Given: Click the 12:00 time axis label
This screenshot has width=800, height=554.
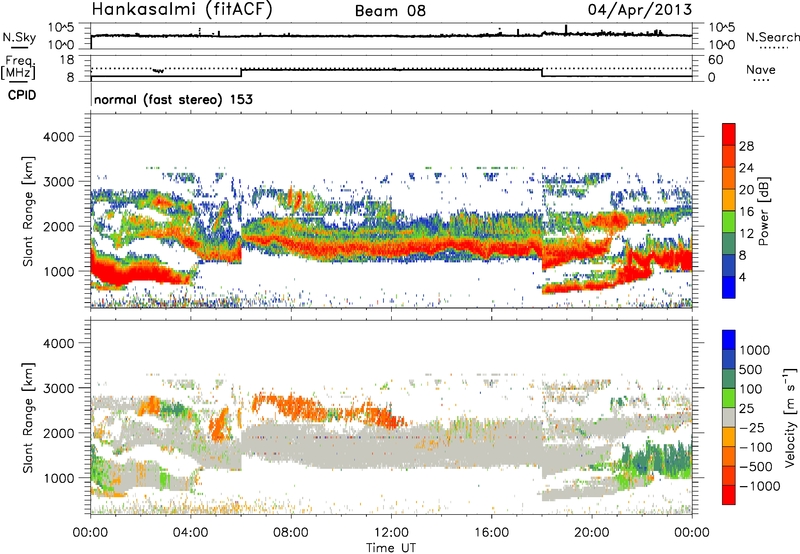Looking at the screenshot, I should [x=391, y=533].
